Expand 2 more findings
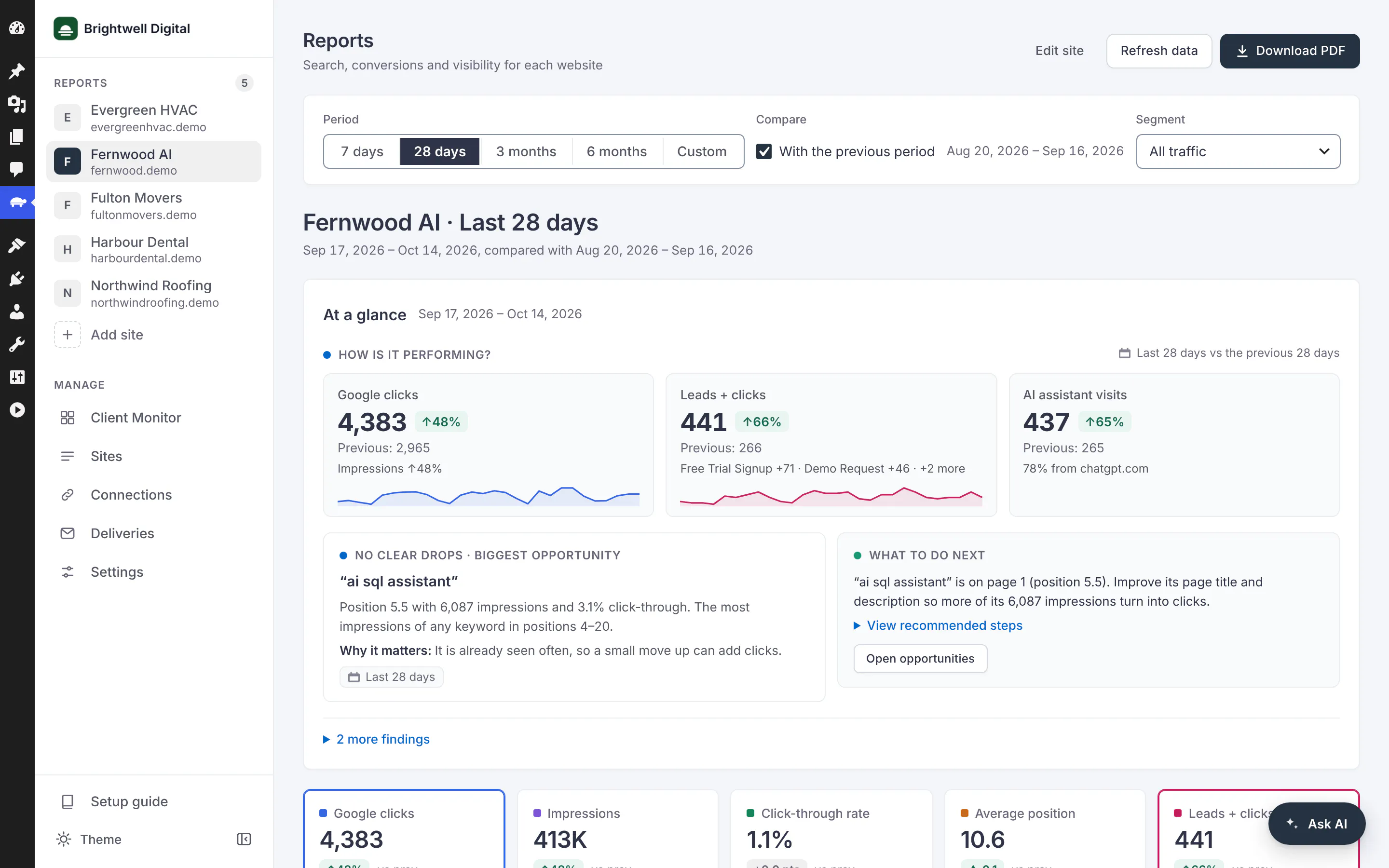1389x868 pixels. click(377, 739)
